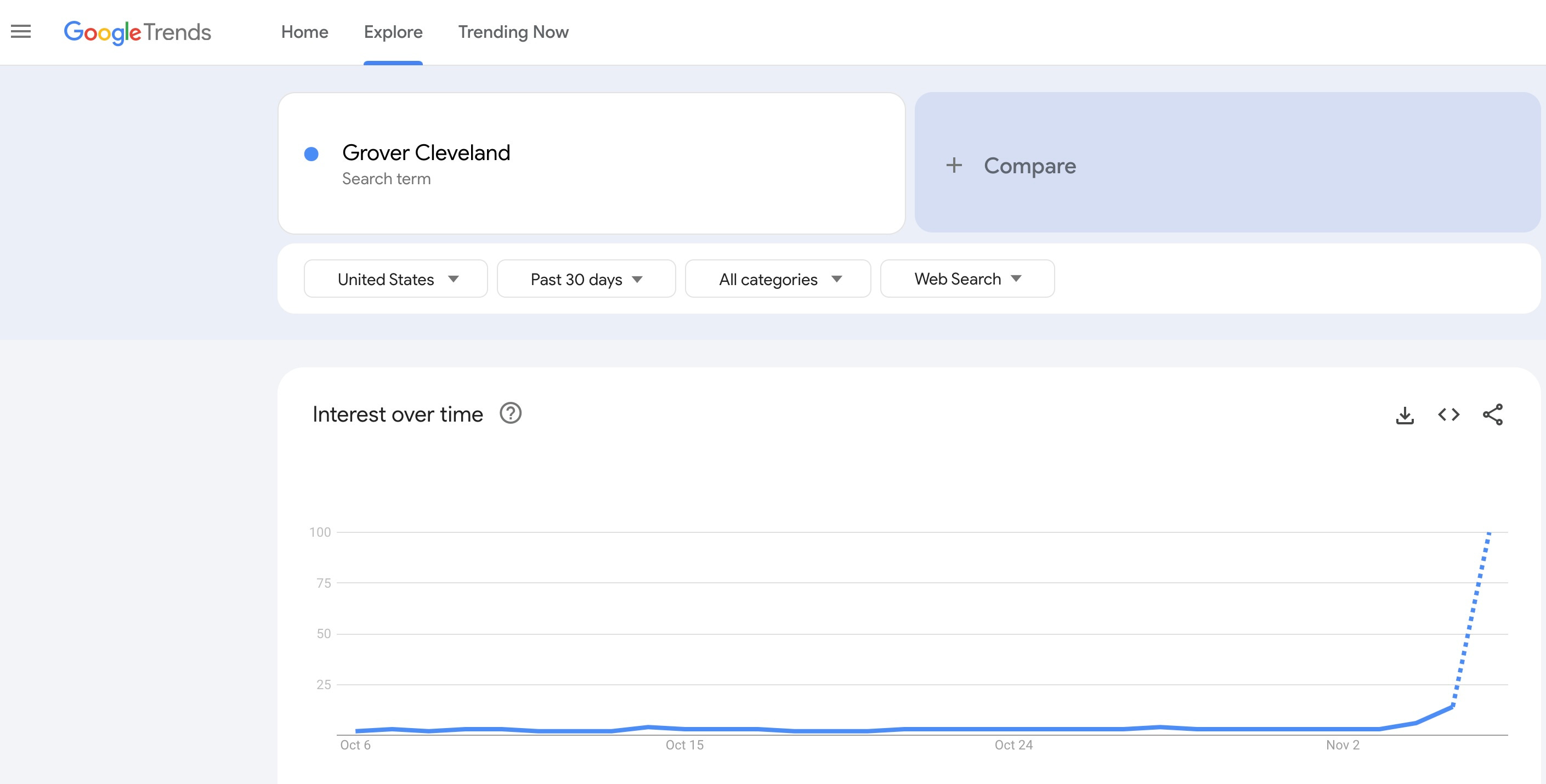1546x784 pixels.
Task: Share the Interest over time chart
Action: [x=1493, y=414]
